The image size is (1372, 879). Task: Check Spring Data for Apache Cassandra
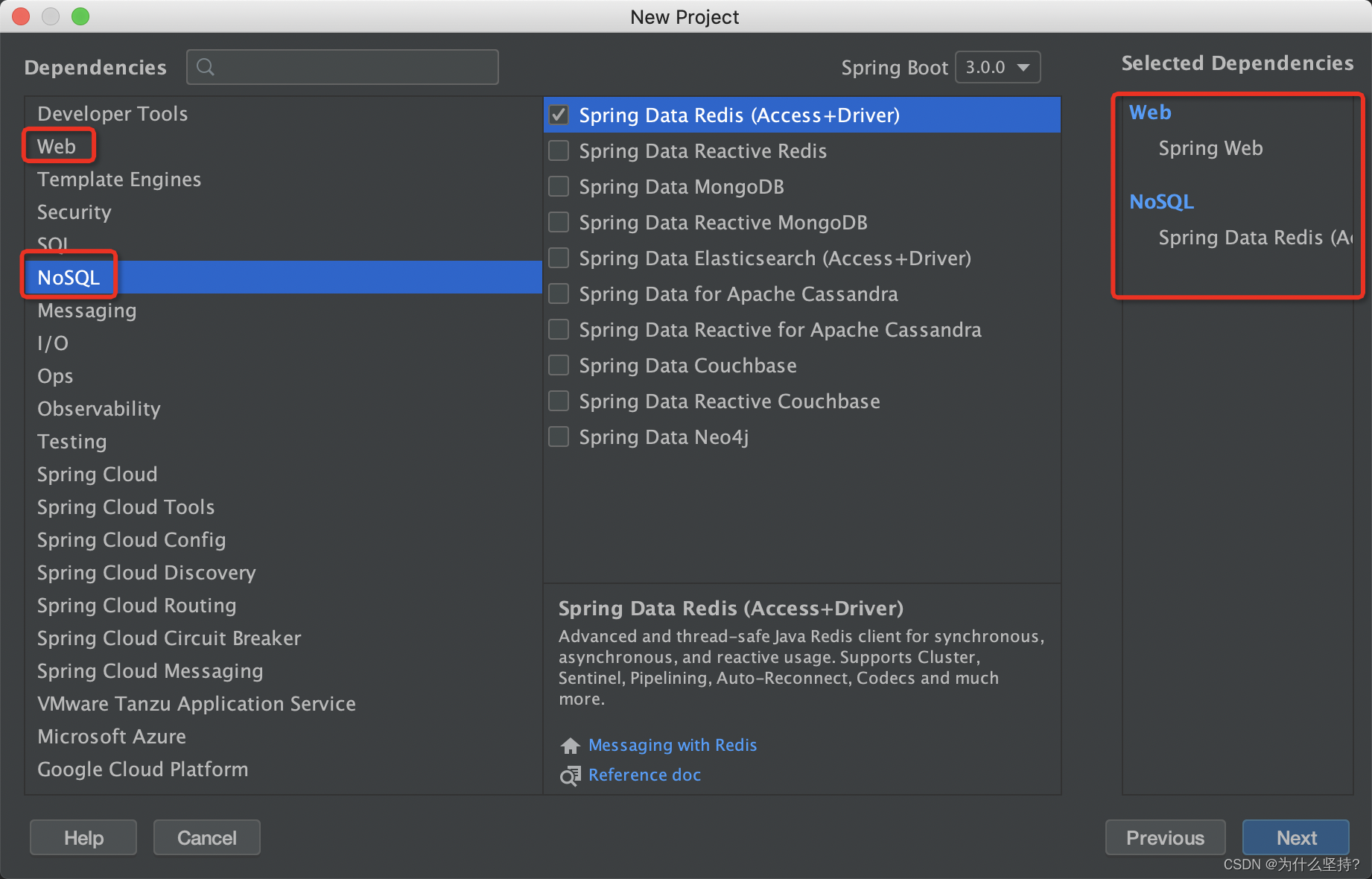[x=559, y=293]
